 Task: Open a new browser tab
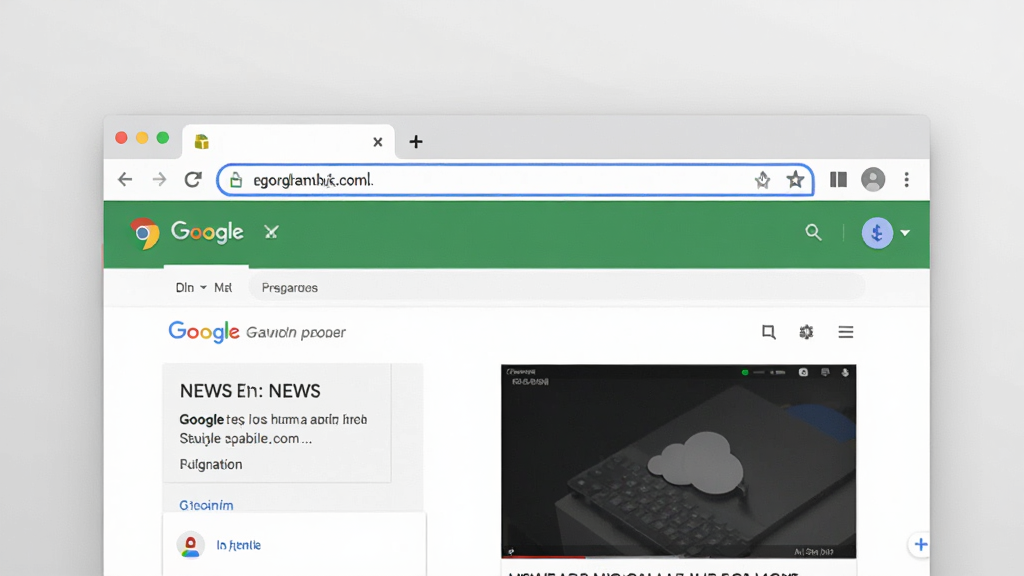pos(416,142)
